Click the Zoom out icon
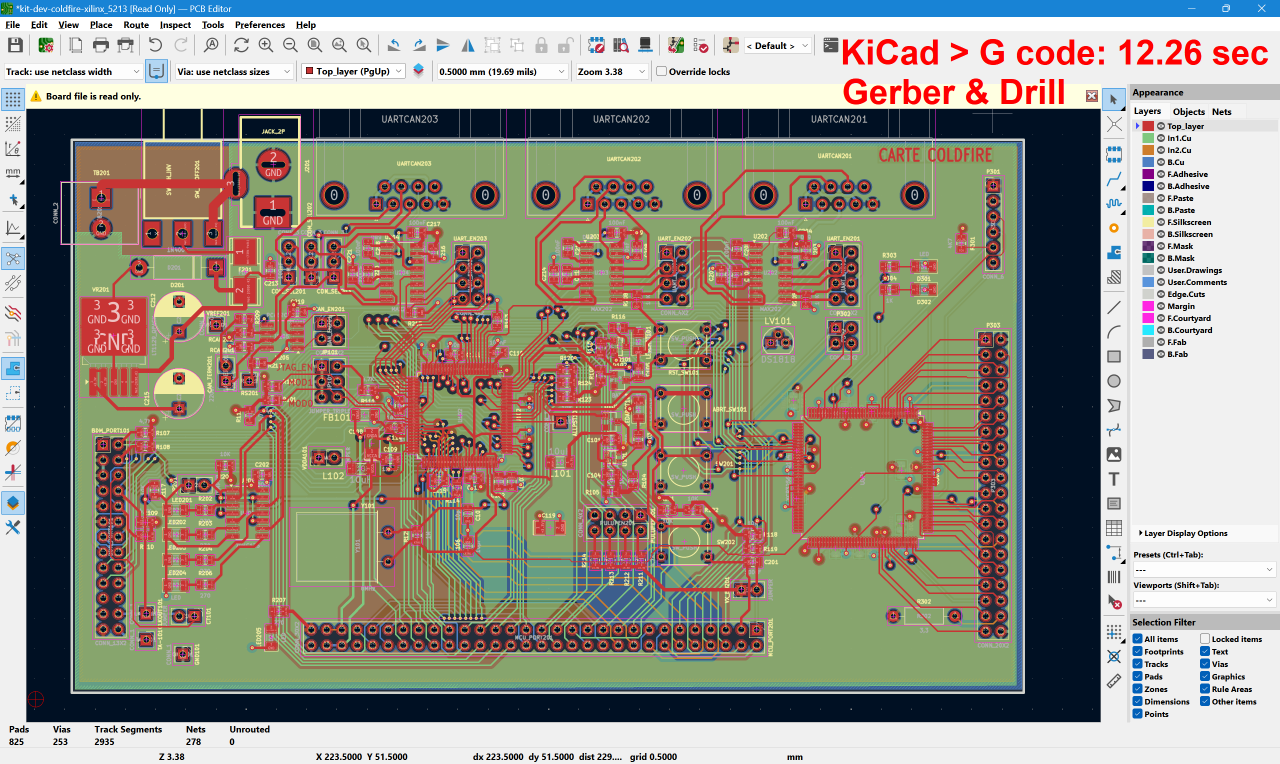The height and width of the screenshot is (764, 1280). click(x=290, y=45)
